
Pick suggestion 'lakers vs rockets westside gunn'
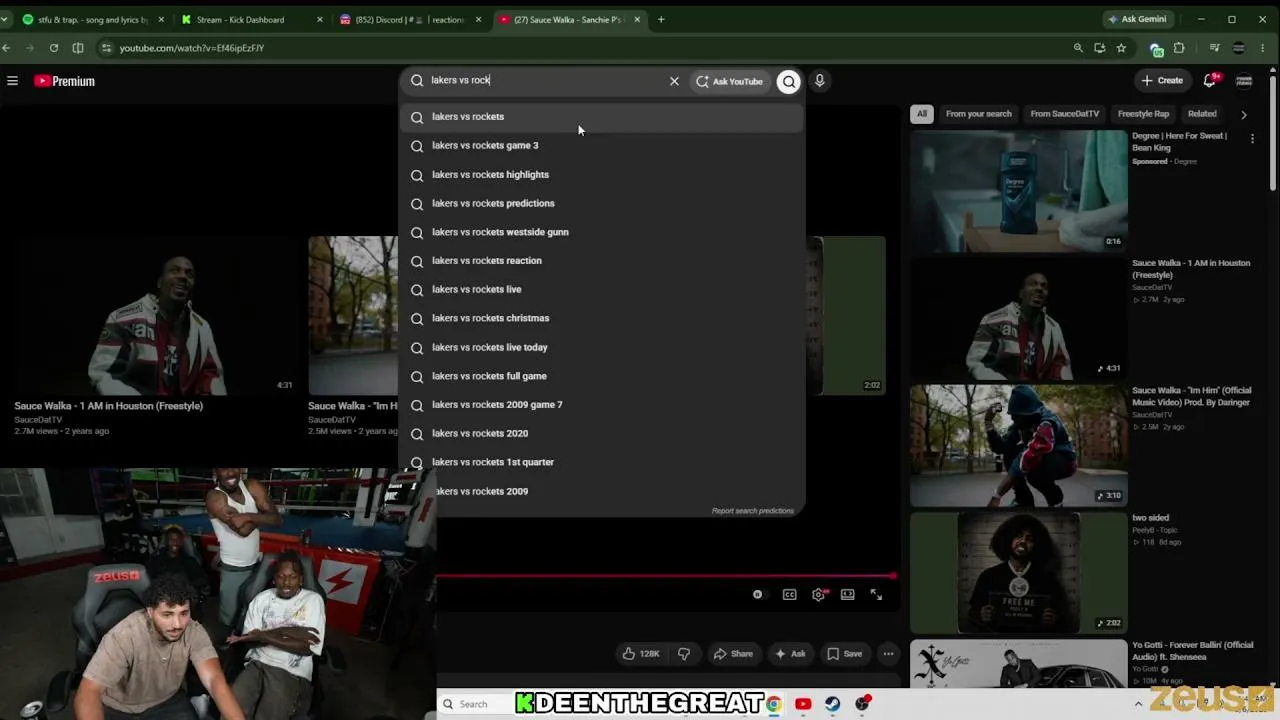click(x=602, y=232)
